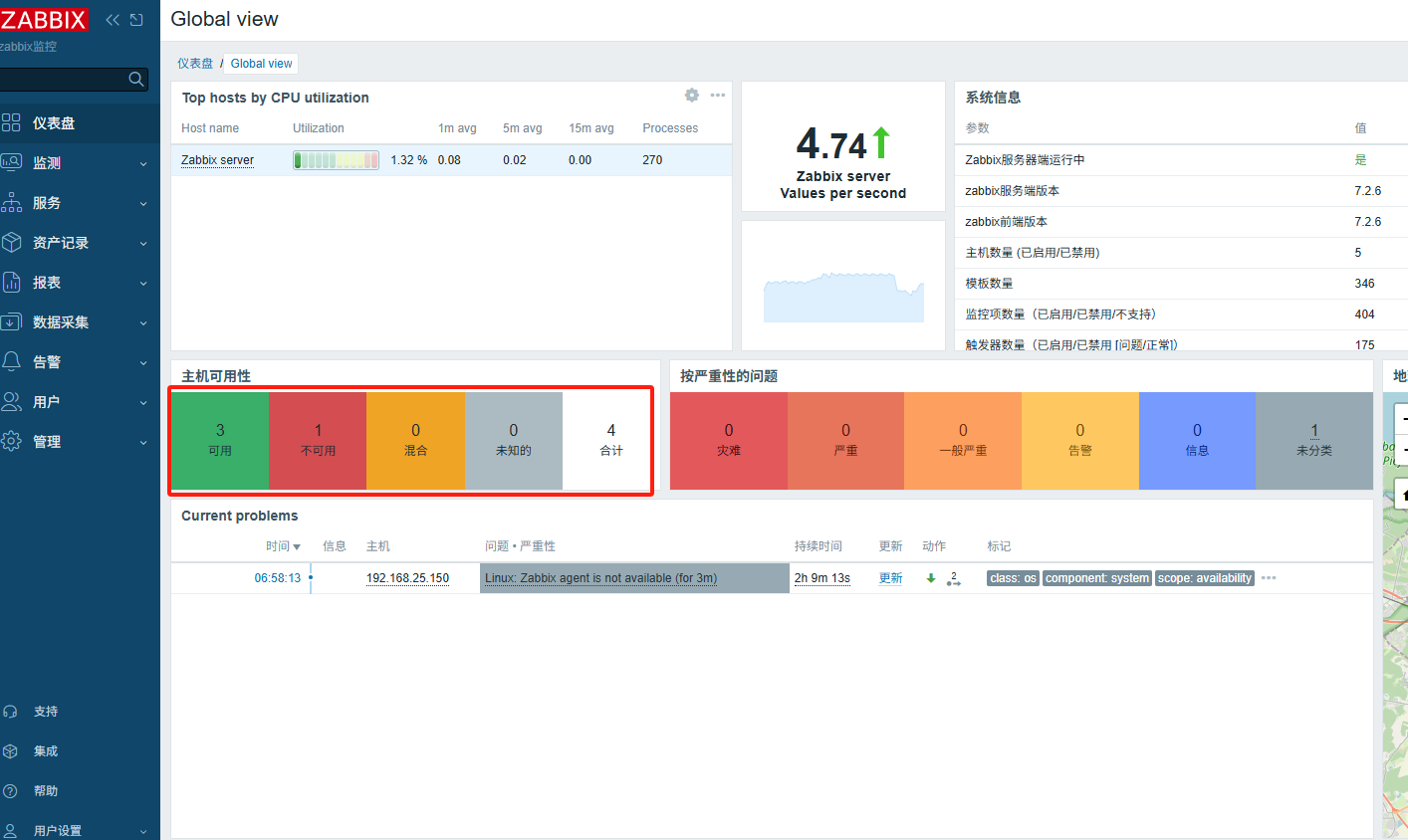Open the 告警 menu item
Image resolution: width=1408 pixels, height=840 pixels.
coord(80,361)
